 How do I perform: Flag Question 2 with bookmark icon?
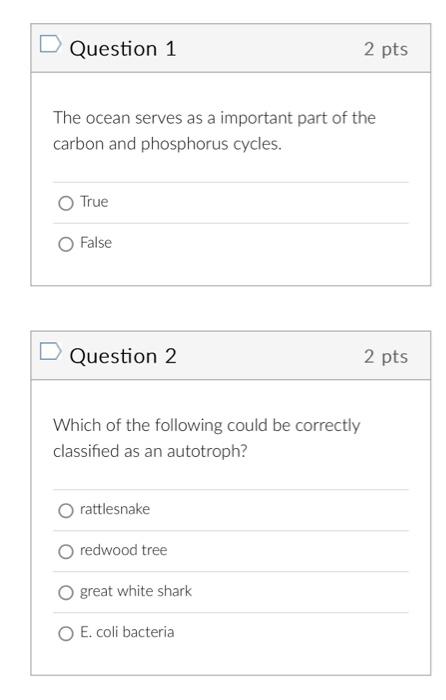(x=50, y=351)
